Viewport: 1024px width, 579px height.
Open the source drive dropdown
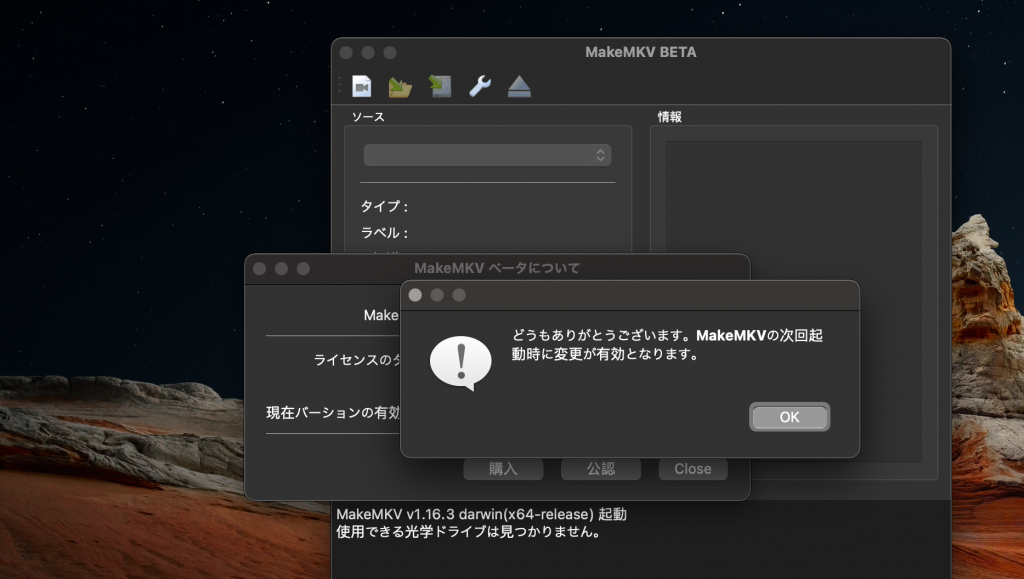(487, 155)
